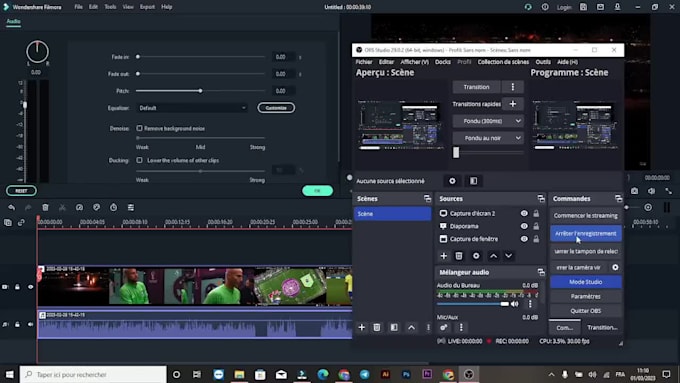
Task: Delete clip with Filmora trash icon
Action: [45, 208]
